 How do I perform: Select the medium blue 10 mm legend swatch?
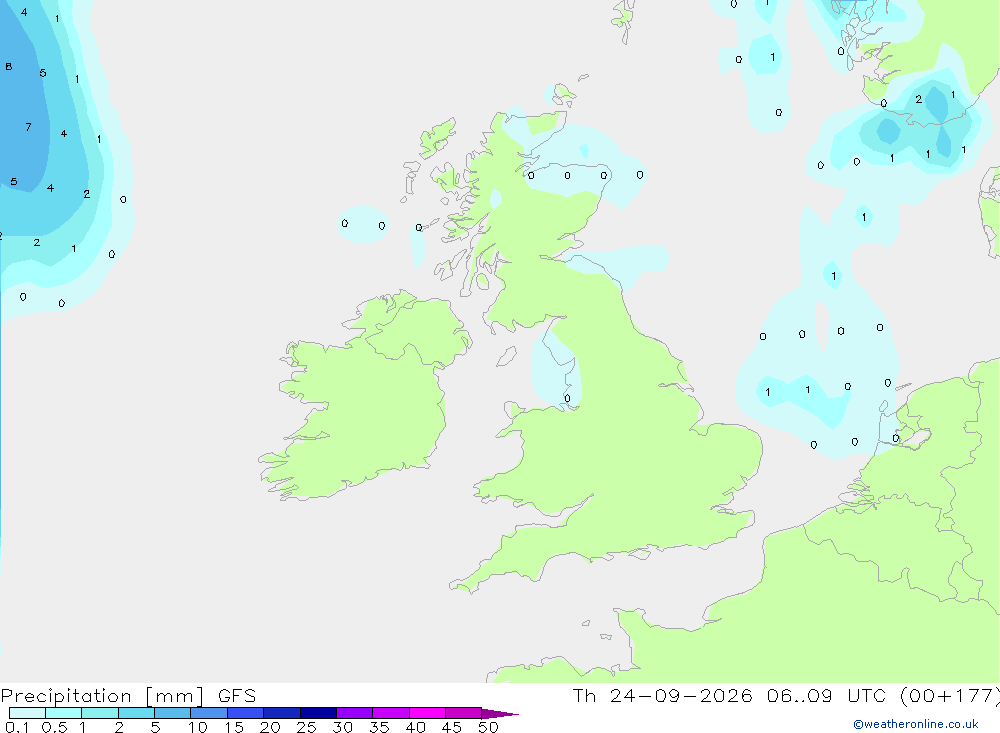pyautogui.click(x=209, y=713)
